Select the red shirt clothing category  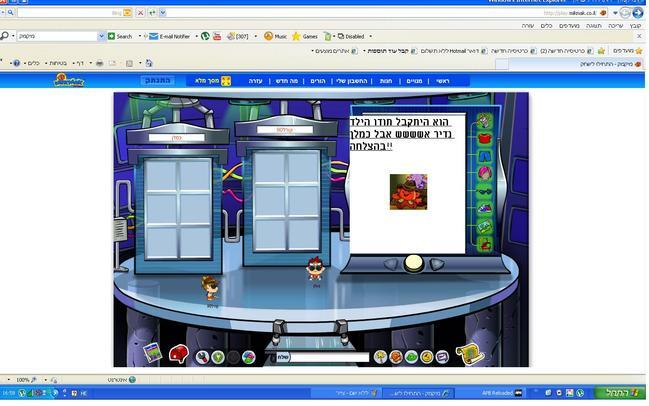tap(485, 138)
